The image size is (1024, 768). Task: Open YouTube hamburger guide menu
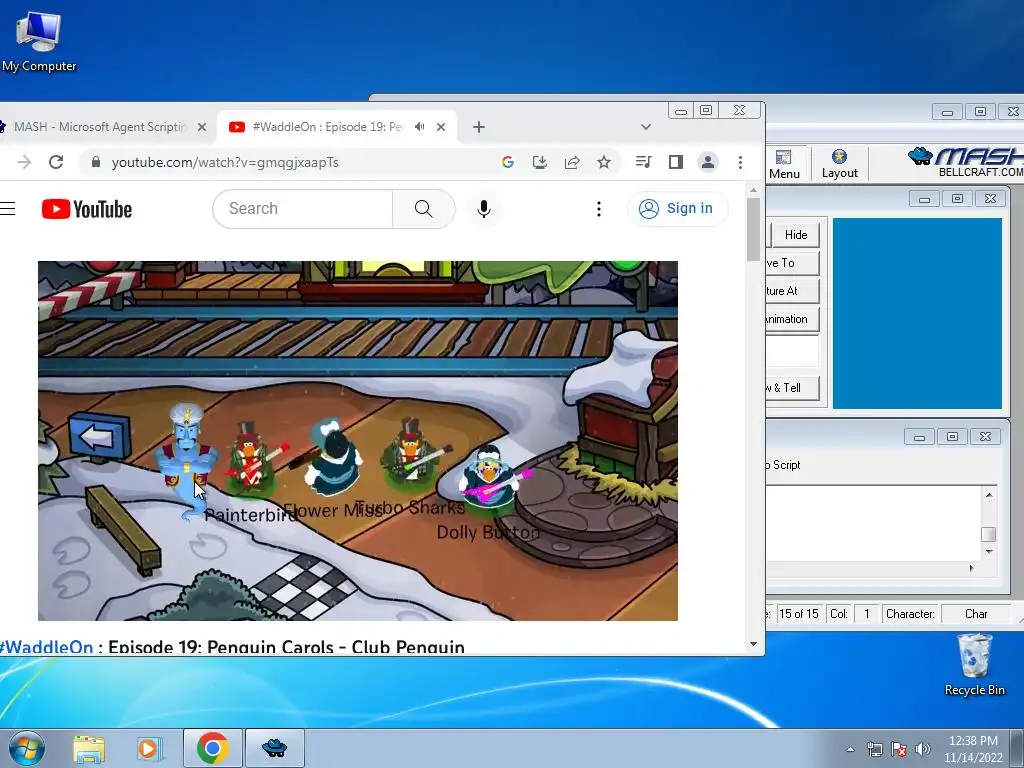click(x=7, y=209)
